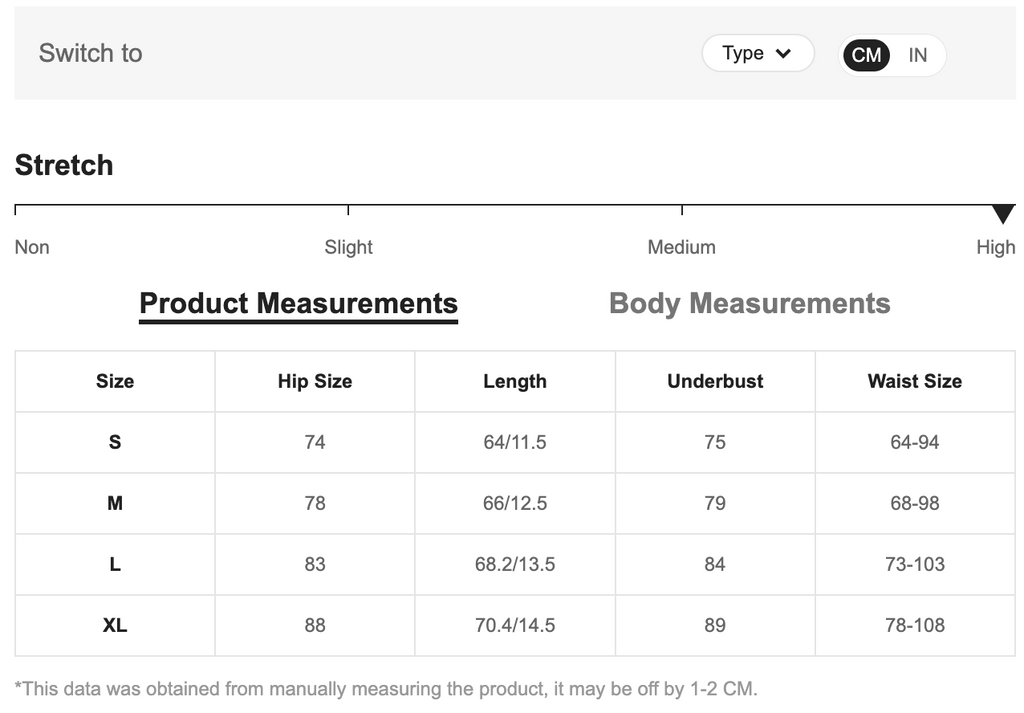
Task: Click the chevron arrow in Type selector
Action: point(783,54)
